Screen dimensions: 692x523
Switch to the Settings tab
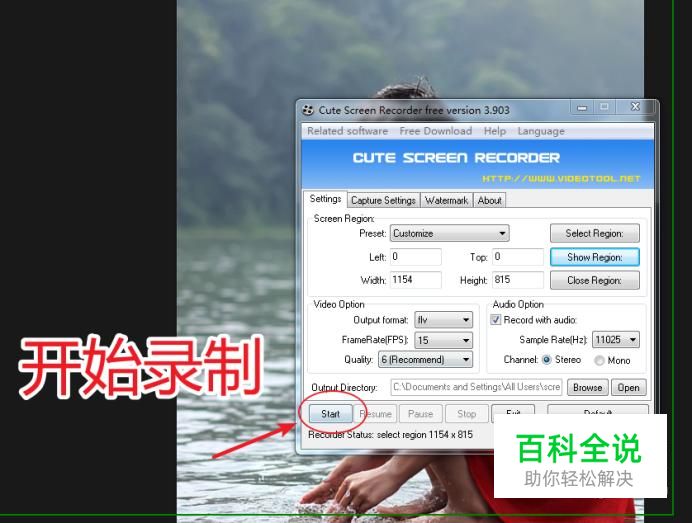(325, 199)
